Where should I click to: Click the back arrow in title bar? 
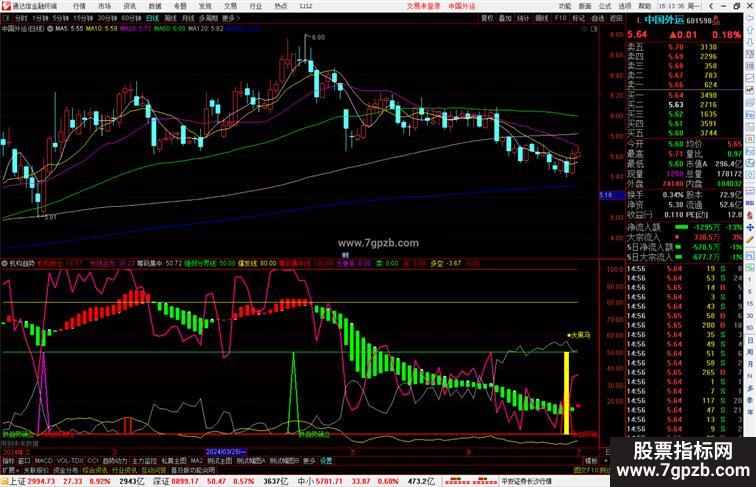click(711, 6)
